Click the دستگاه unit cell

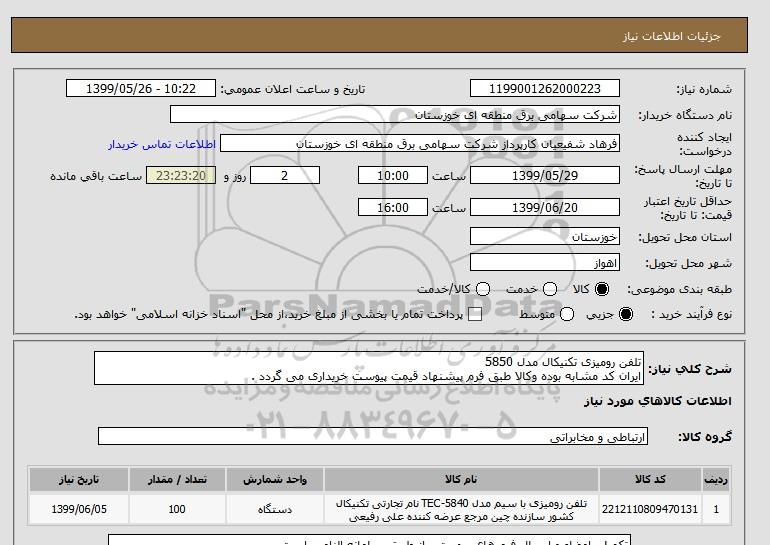click(275, 509)
